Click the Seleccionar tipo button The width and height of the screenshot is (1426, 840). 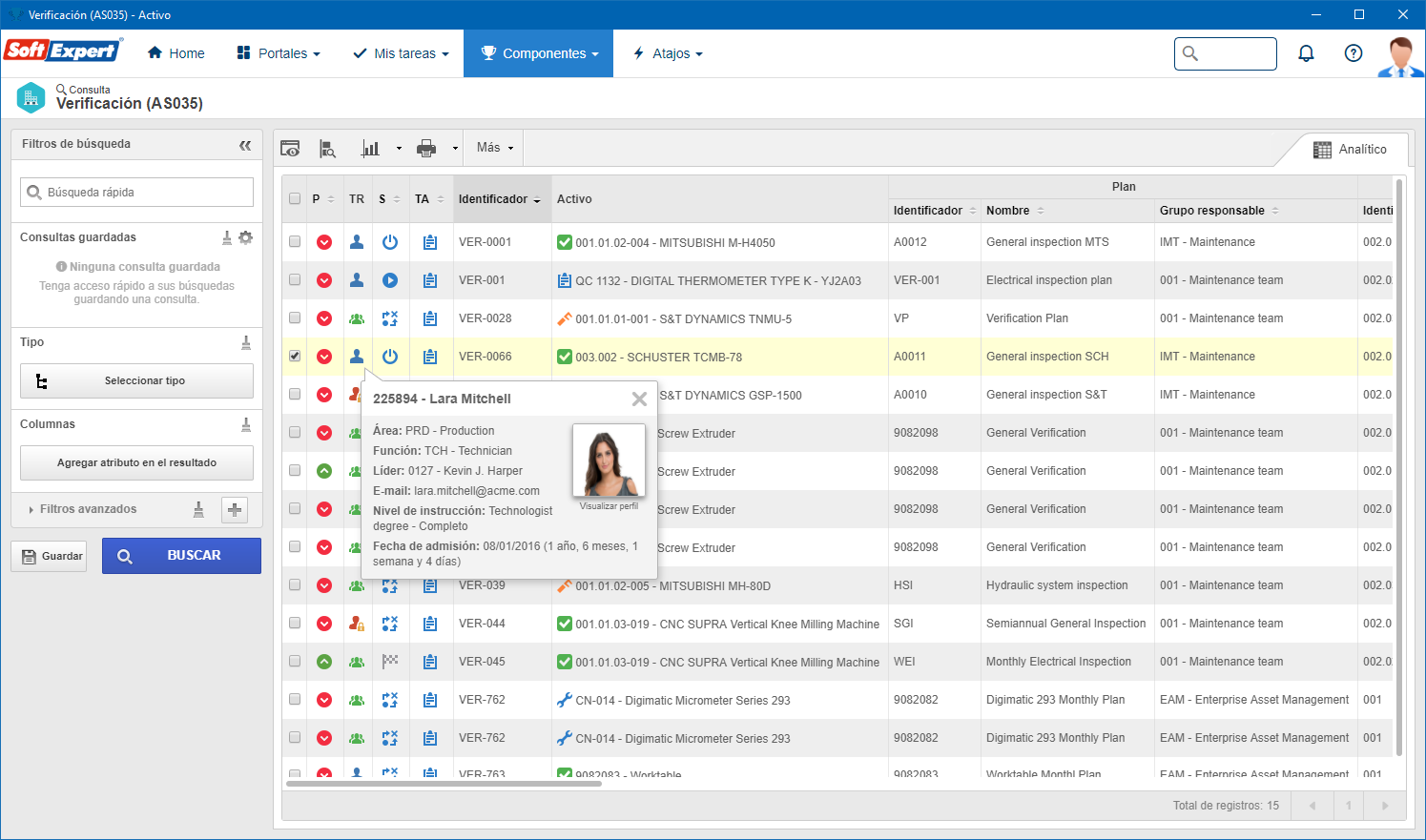(136, 380)
